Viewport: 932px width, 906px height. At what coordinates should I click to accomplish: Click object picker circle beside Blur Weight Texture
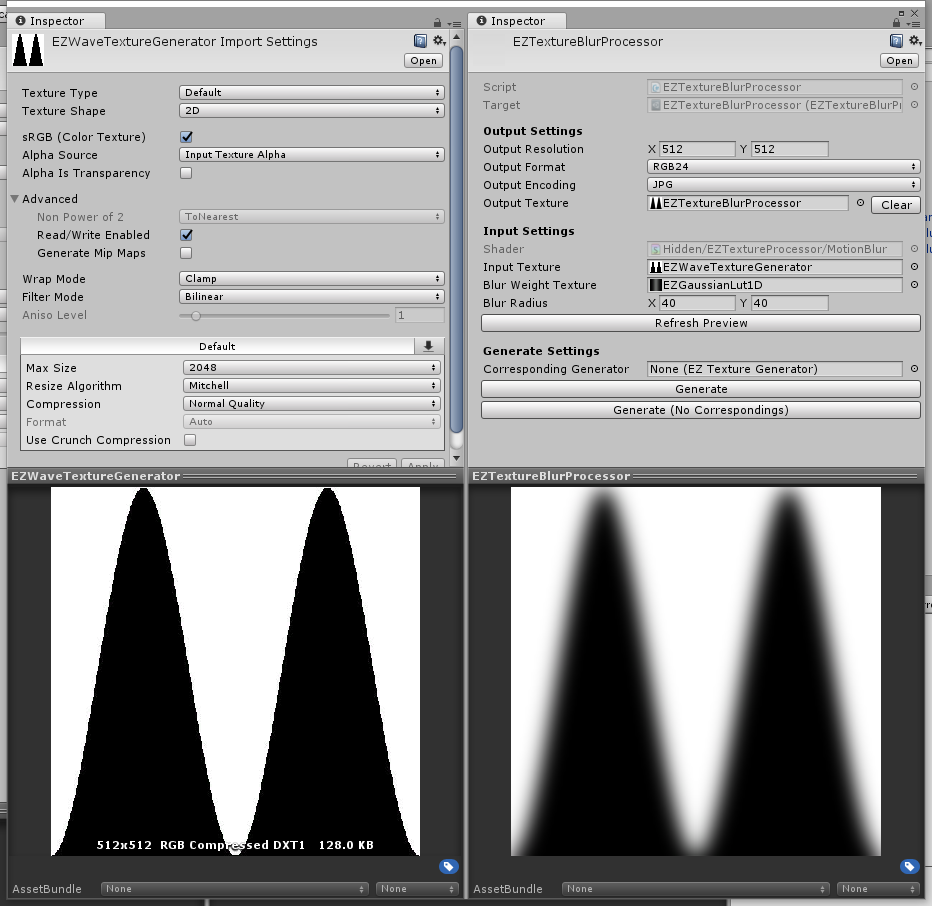point(914,285)
